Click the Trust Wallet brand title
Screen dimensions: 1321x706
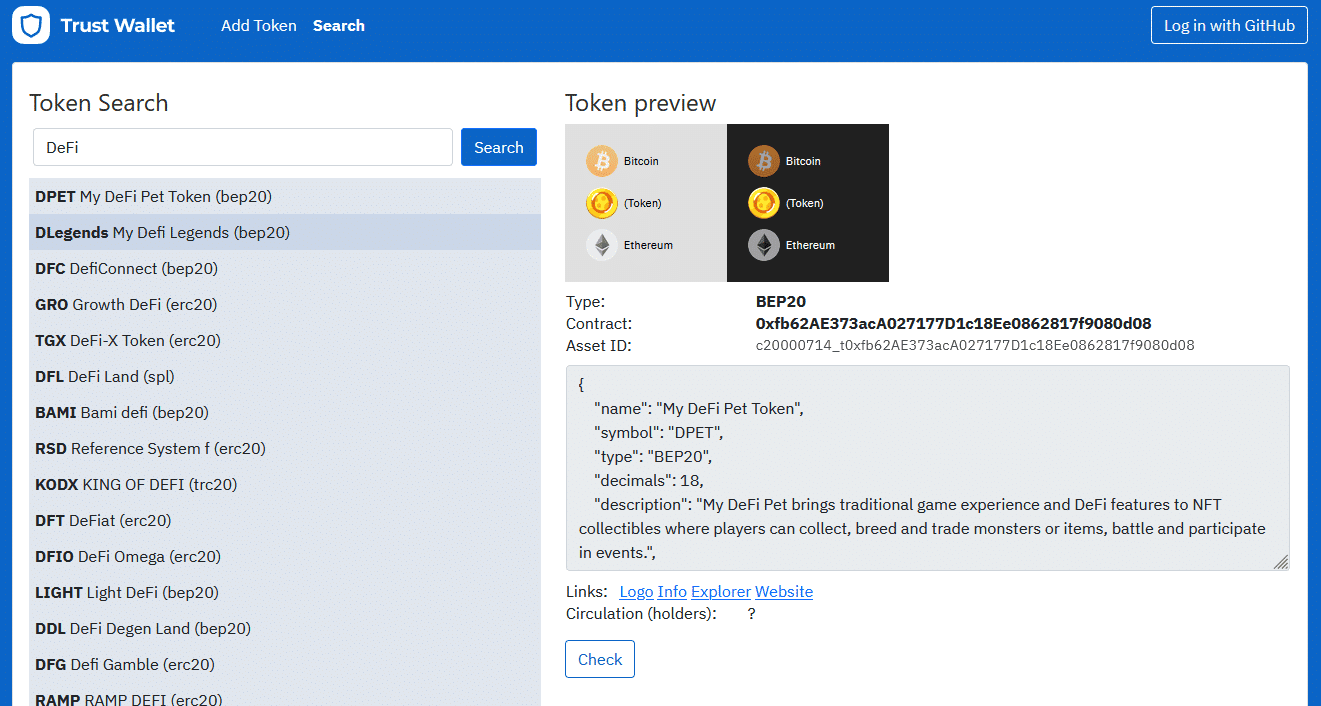(x=117, y=26)
